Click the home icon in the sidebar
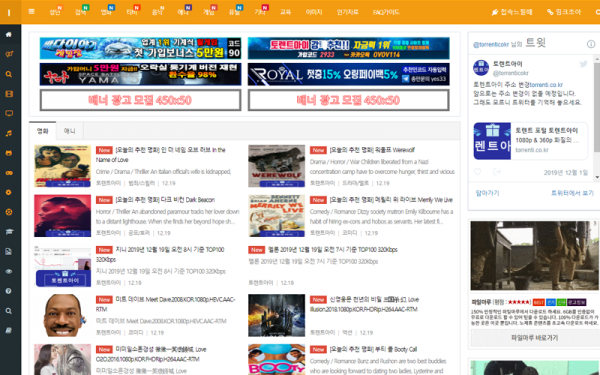Image resolution: width=600 pixels, height=375 pixels. point(8,35)
